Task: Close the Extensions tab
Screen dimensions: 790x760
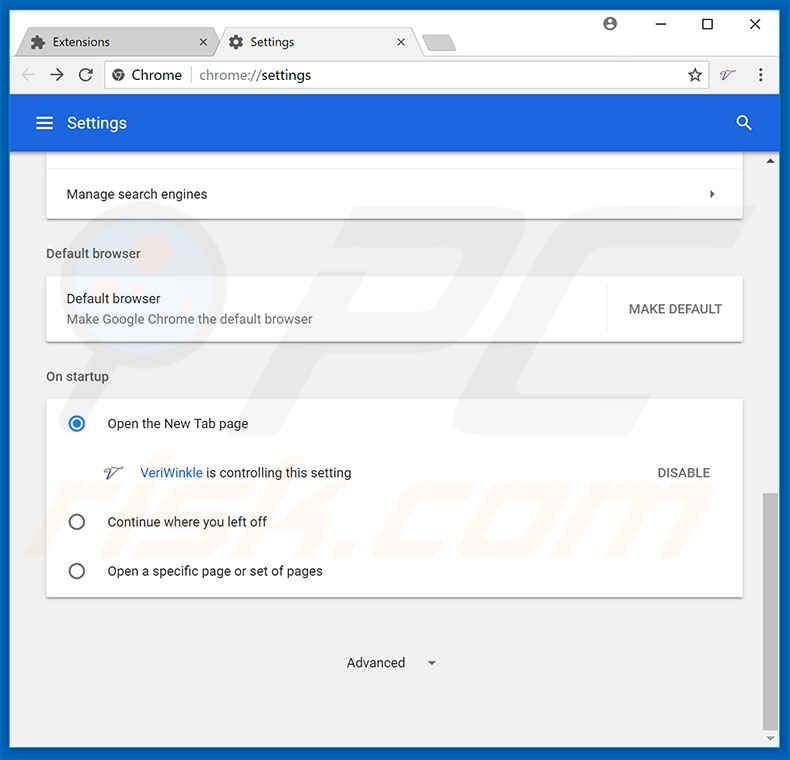Action: tap(203, 42)
